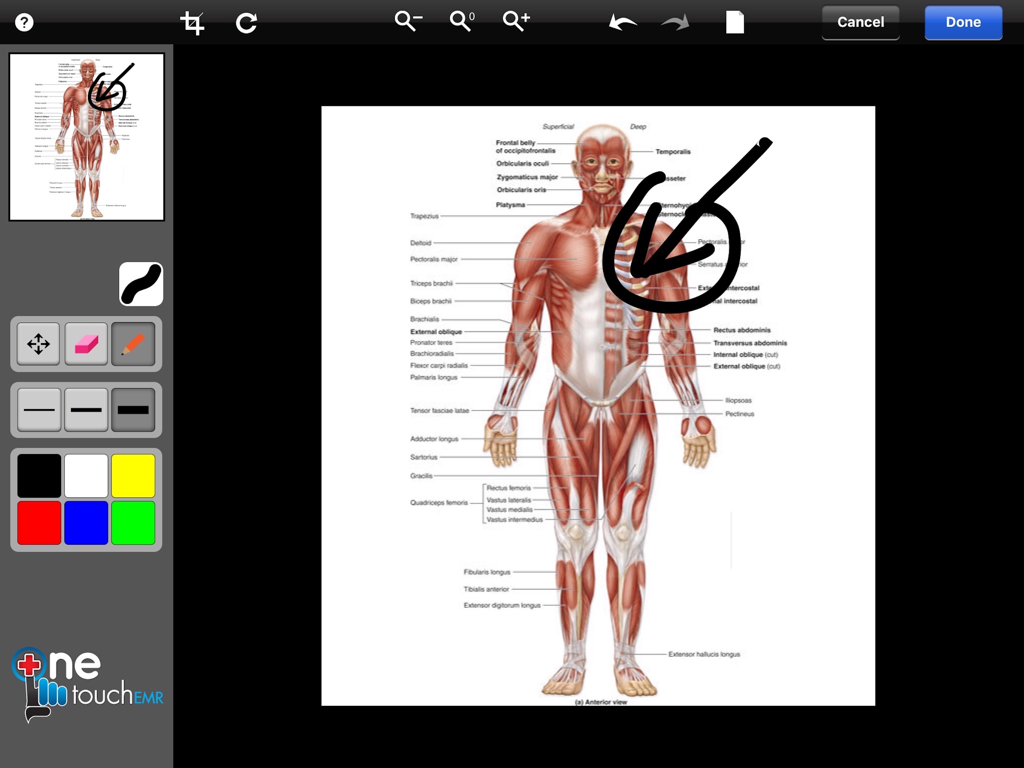Zoom out of the image
Image resolution: width=1024 pixels, height=768 pixels.
tap(407, 22)
